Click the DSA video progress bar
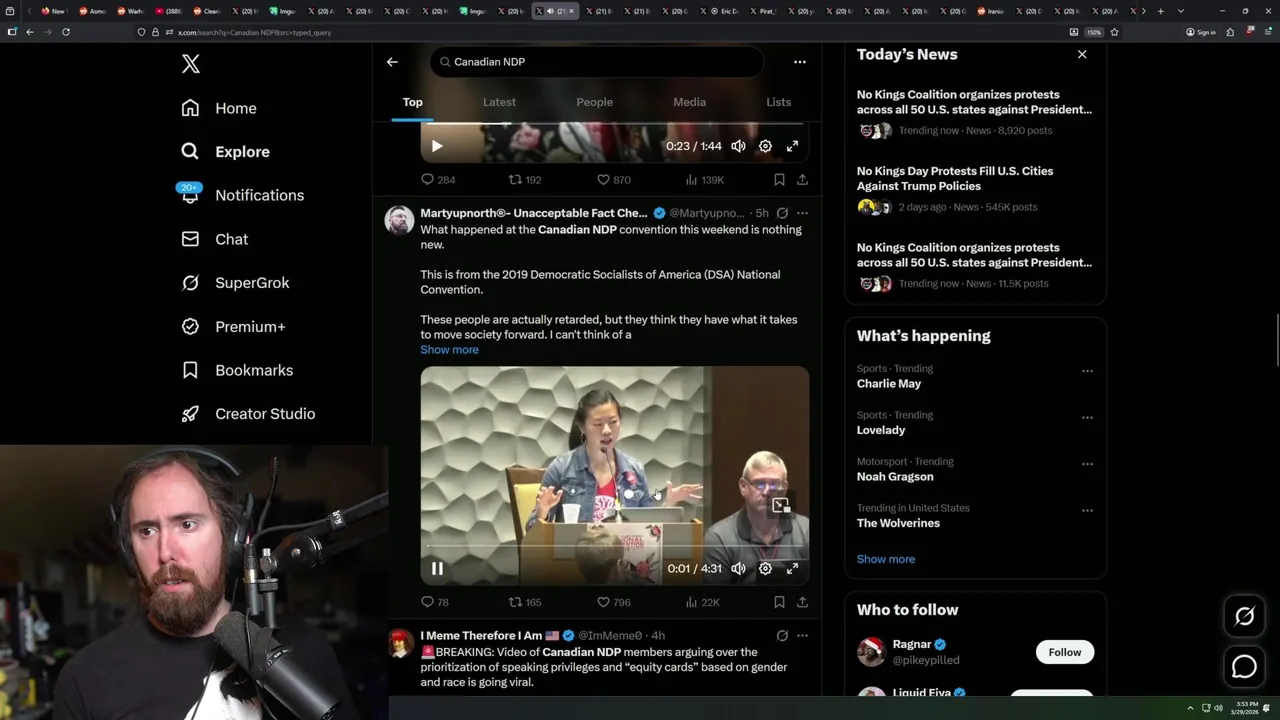Image resolution: width=1280 pixels, height=720 pixels. point(614,547)
